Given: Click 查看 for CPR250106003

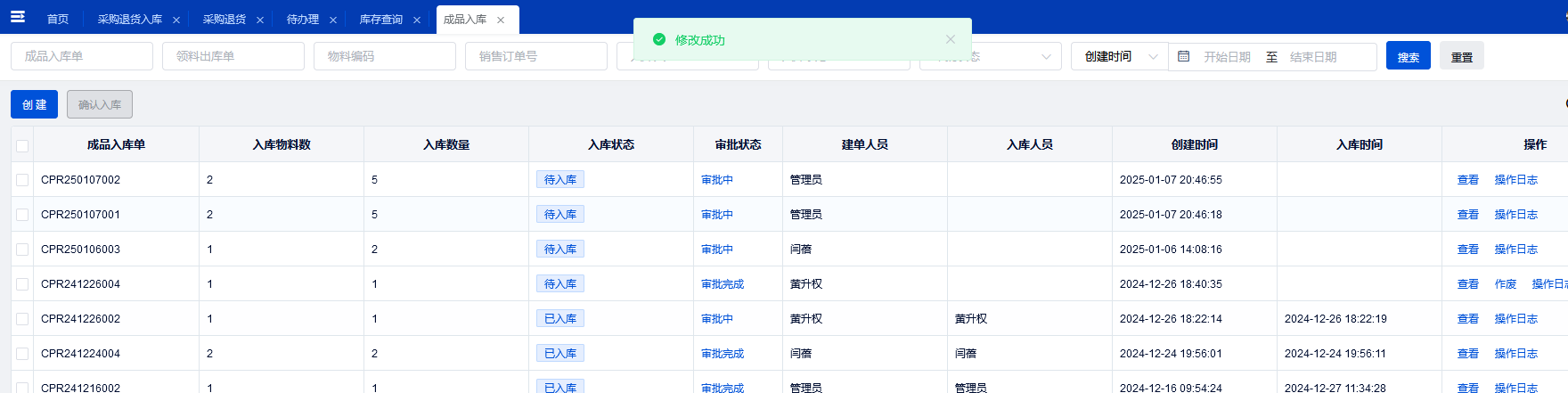Looking at the screenshot, I should pos(1468,250).
